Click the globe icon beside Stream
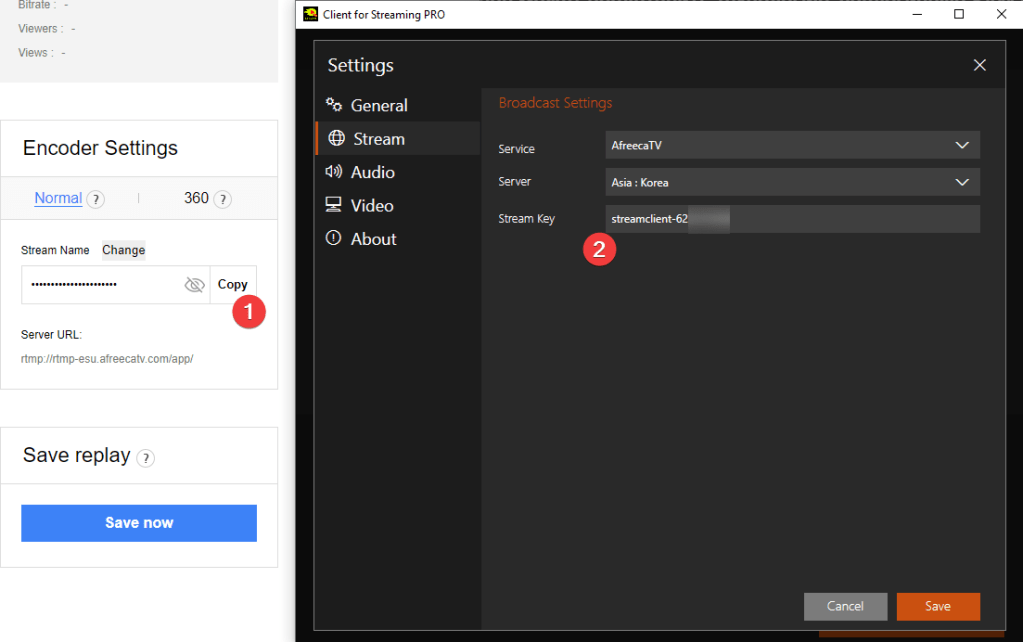Viewport: 1023px width, 642px height. 336,139
